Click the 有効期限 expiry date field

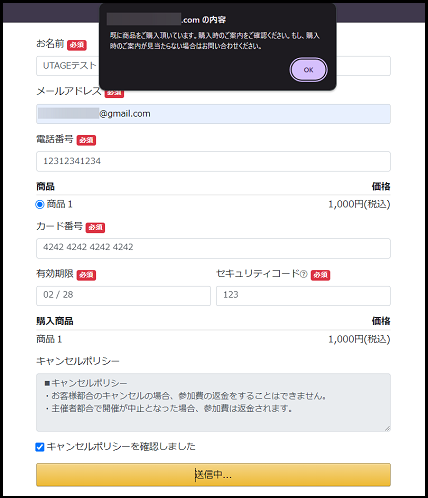coord(123,296)
